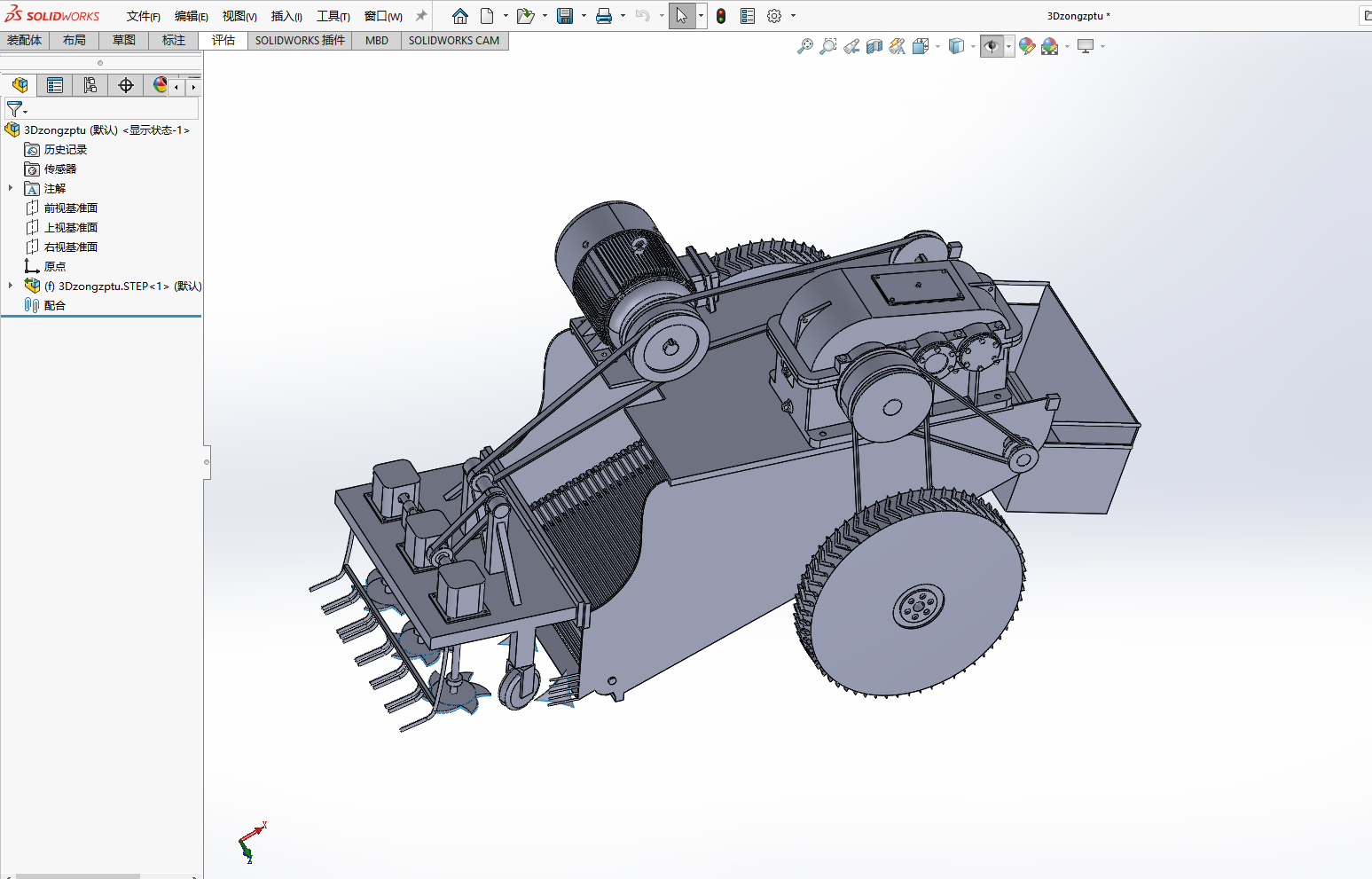Image resolution: width=1372 pixels, height=879 pixels.
Task: Open FeatureManager design tree tab icon
Action: [x=20, y=85]
